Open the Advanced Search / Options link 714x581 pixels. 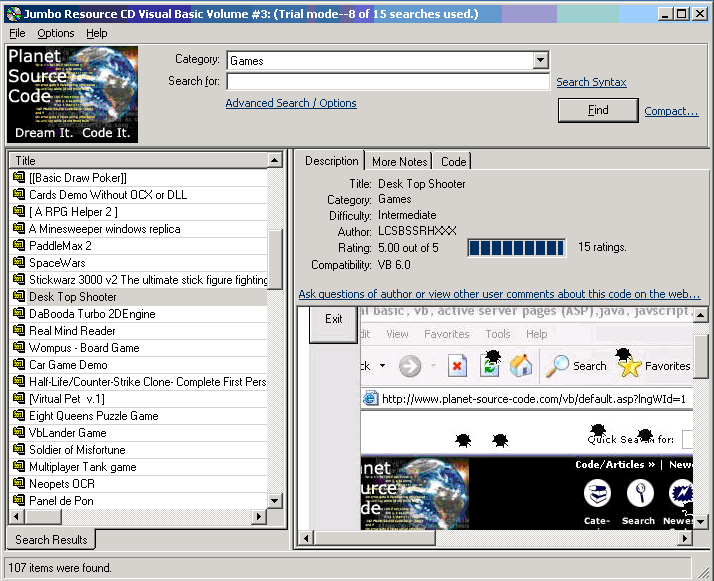tap(291, 103)
